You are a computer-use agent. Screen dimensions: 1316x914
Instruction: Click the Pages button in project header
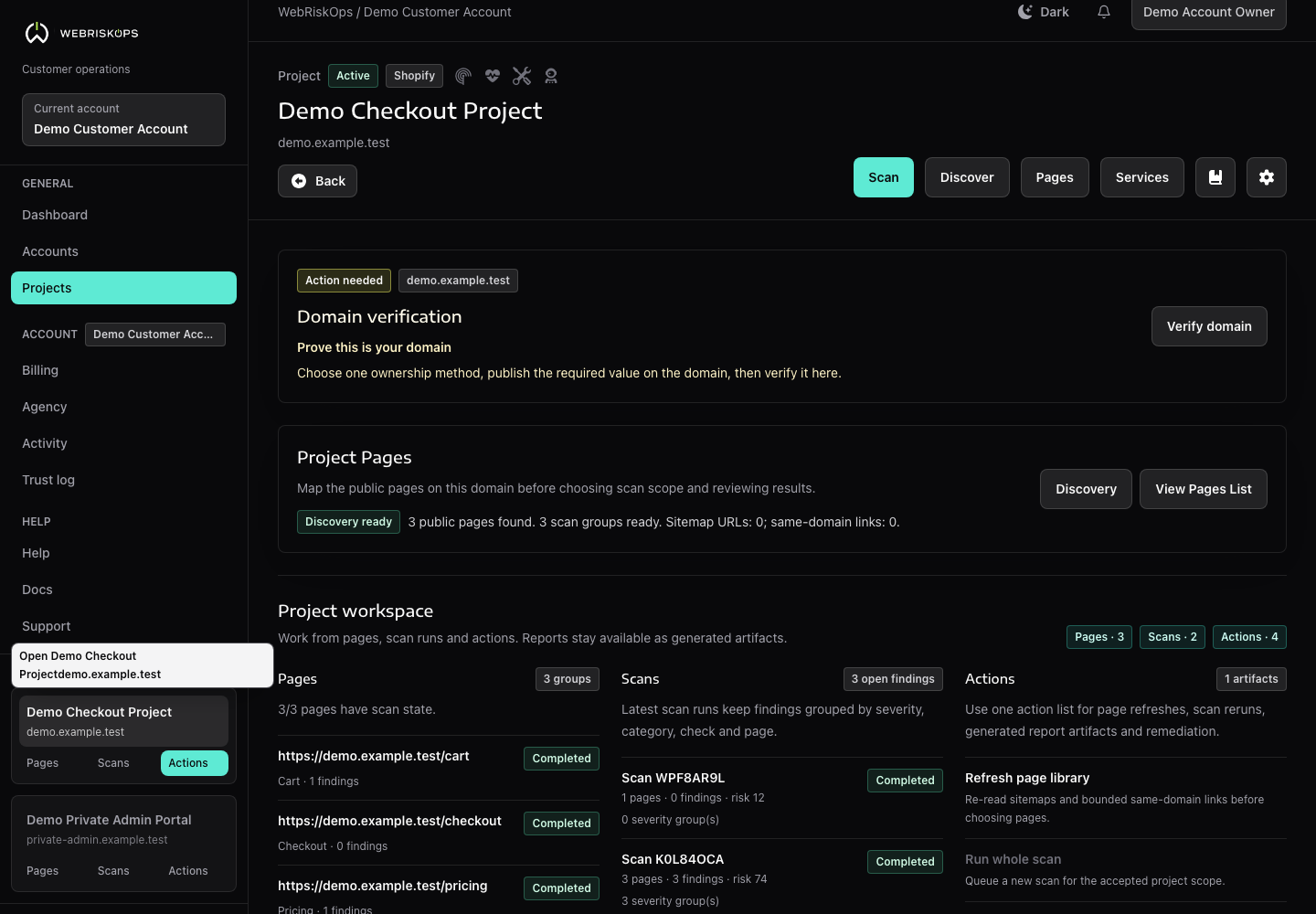(1055, 177)
